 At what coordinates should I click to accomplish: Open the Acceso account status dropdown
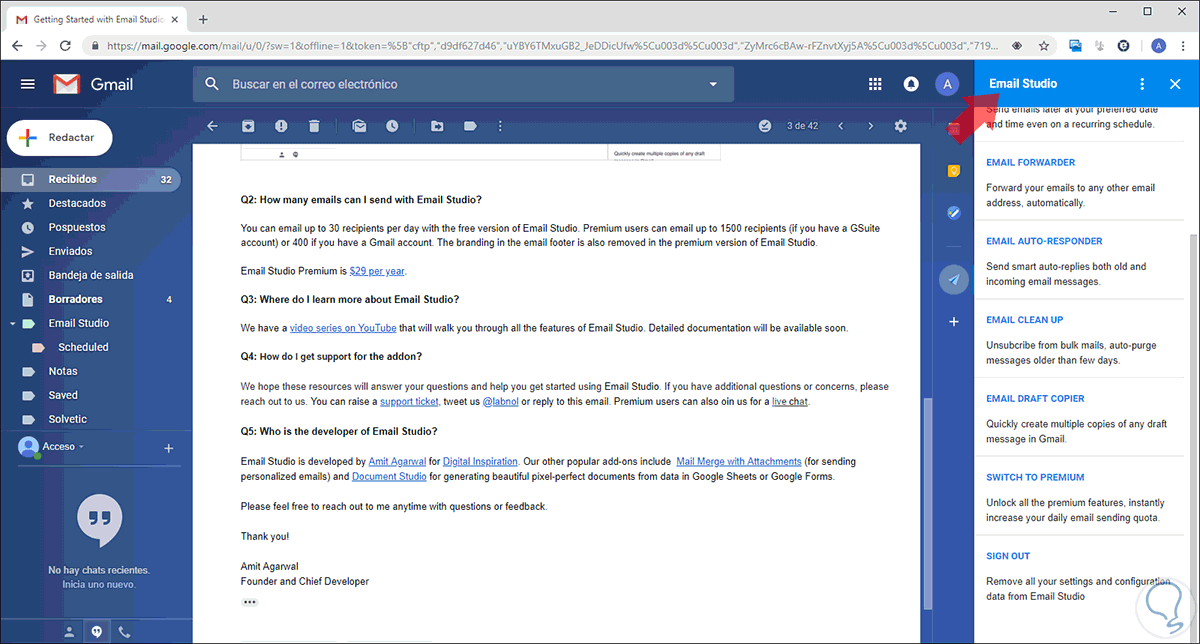click(64, 447)
